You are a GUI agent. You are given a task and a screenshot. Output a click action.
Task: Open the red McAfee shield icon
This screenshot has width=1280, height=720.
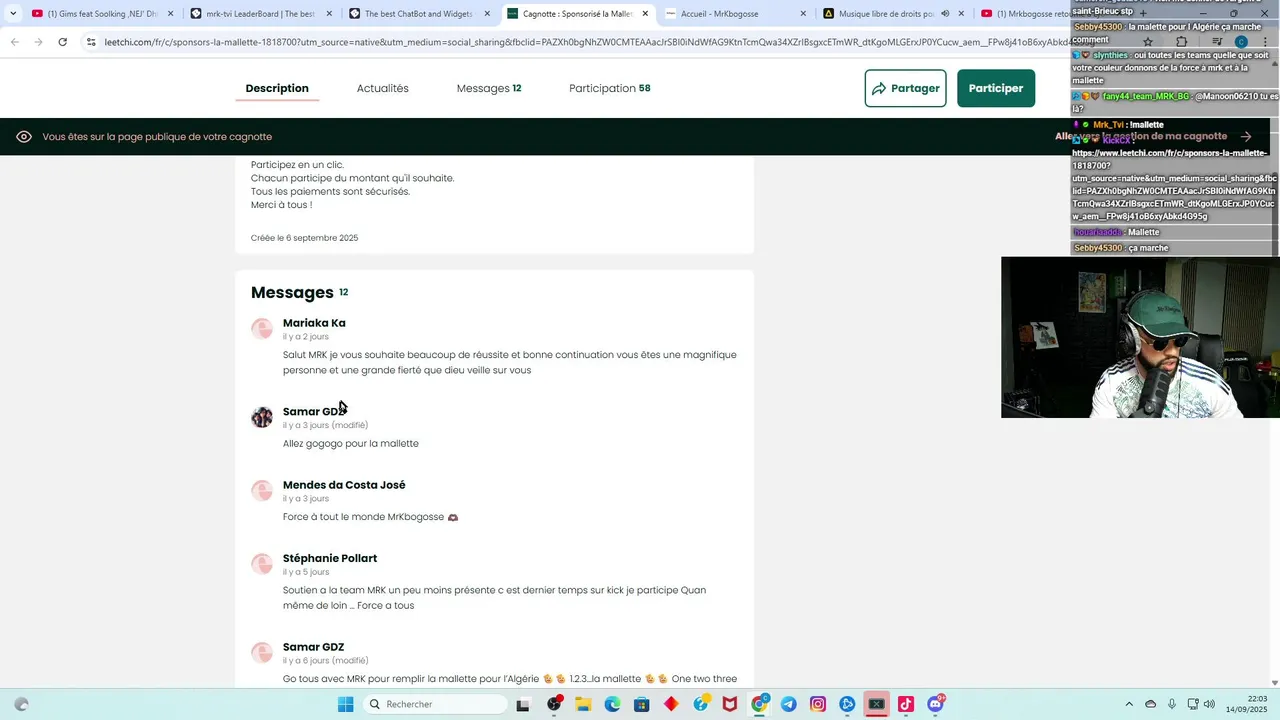730,704
